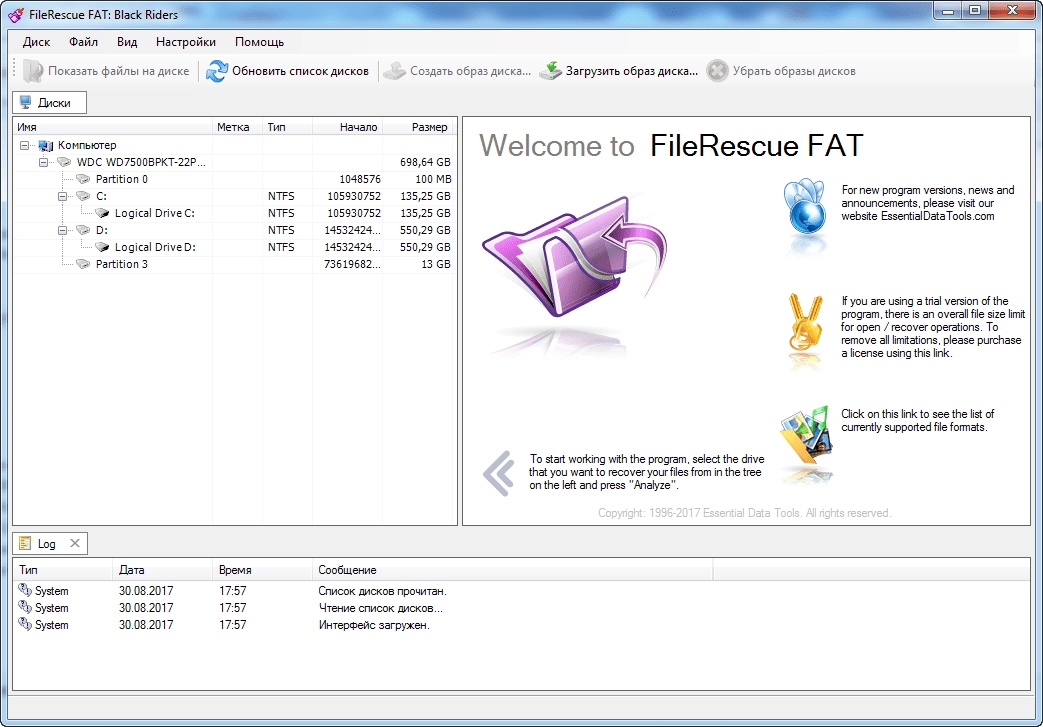The height and width of the screenshot is (727, 1043).
Task: Select the WDC WD7500BPKT-22P drive row
Action: (x=233, y=162)
